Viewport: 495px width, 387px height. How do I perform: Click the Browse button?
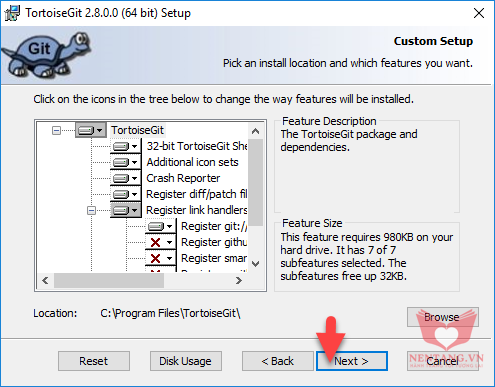click(443, 317)
